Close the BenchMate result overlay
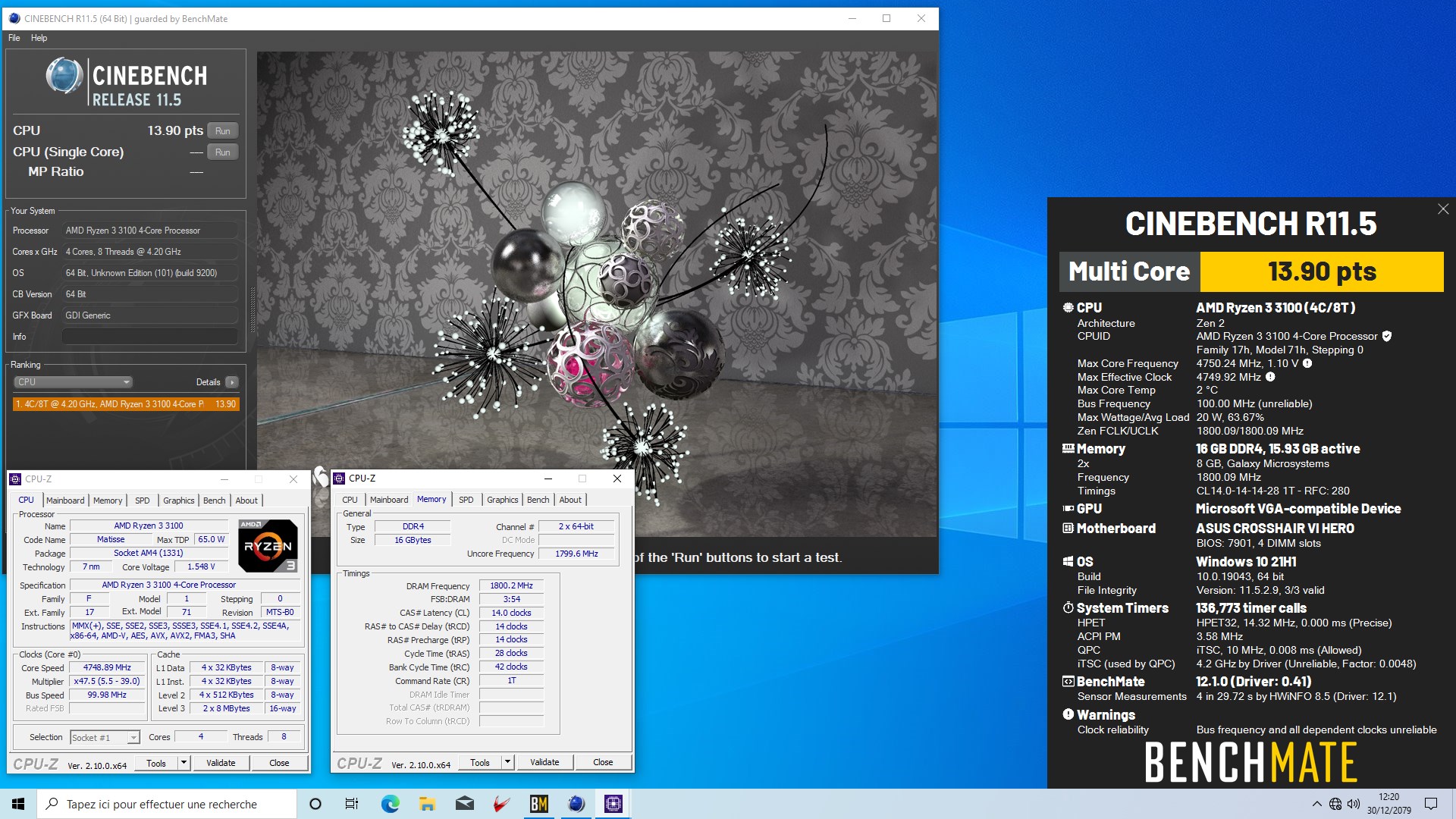 tap(1443, 209)
